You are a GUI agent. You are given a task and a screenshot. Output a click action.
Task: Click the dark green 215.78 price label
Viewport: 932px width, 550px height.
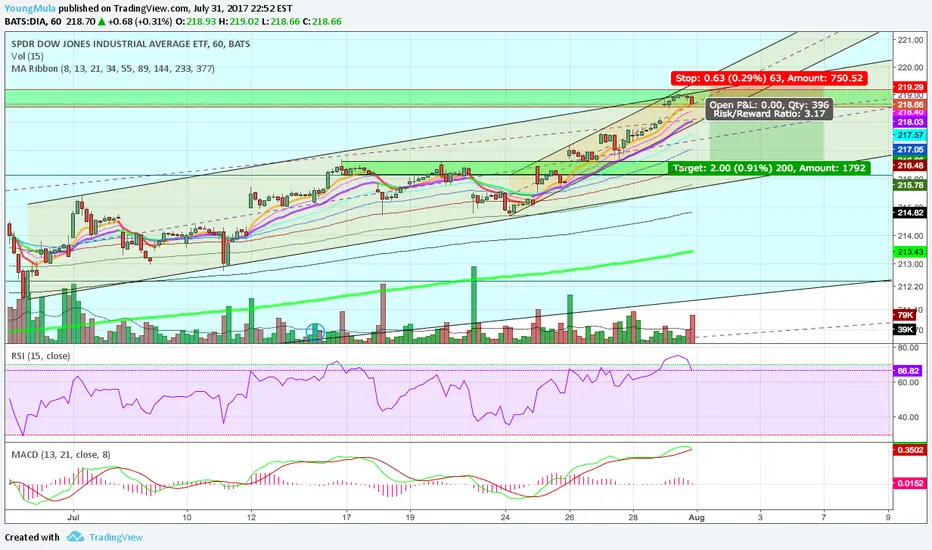911,186
